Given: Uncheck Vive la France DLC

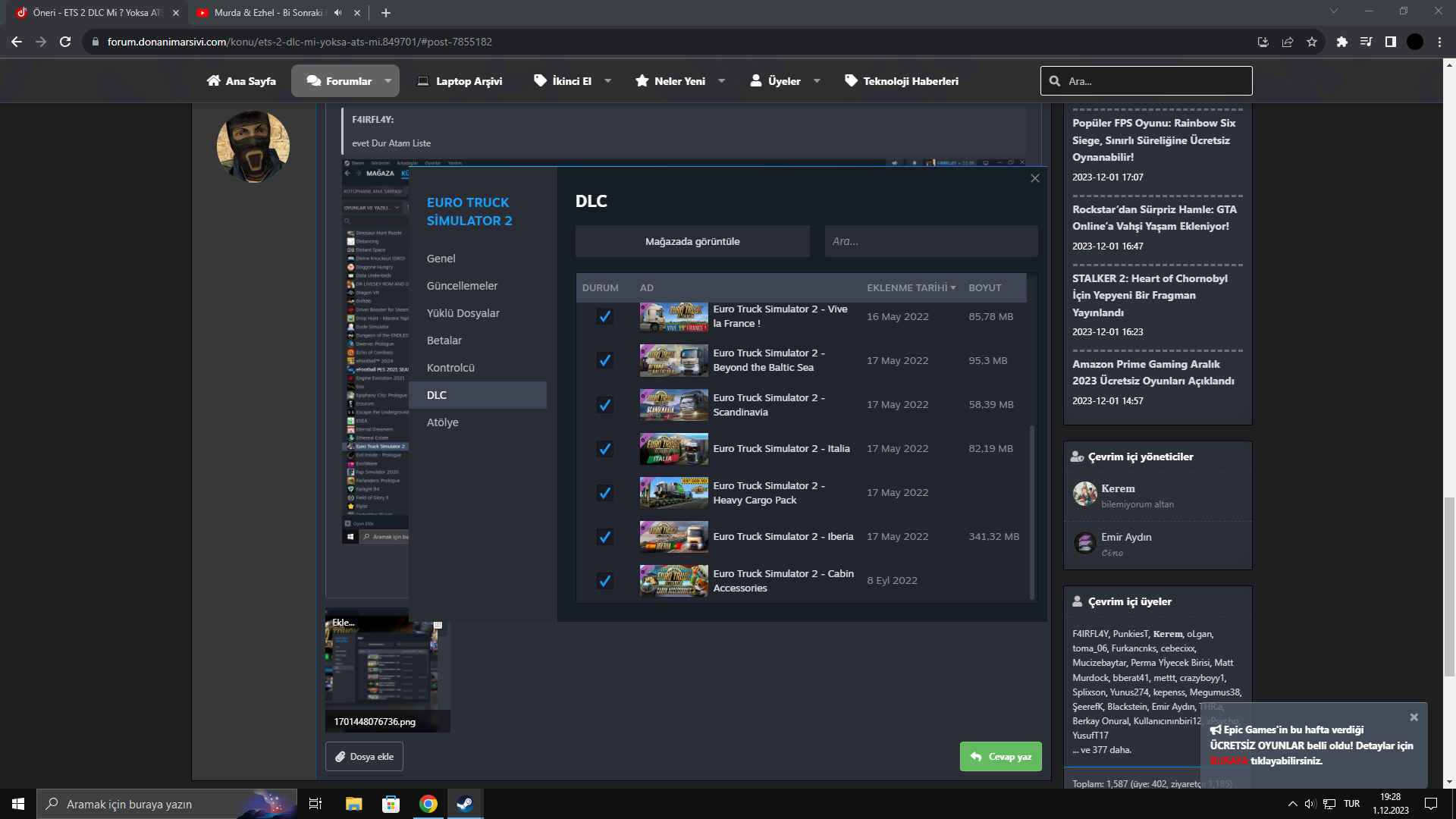Looking at the screenshot, I should coord(604,316).
